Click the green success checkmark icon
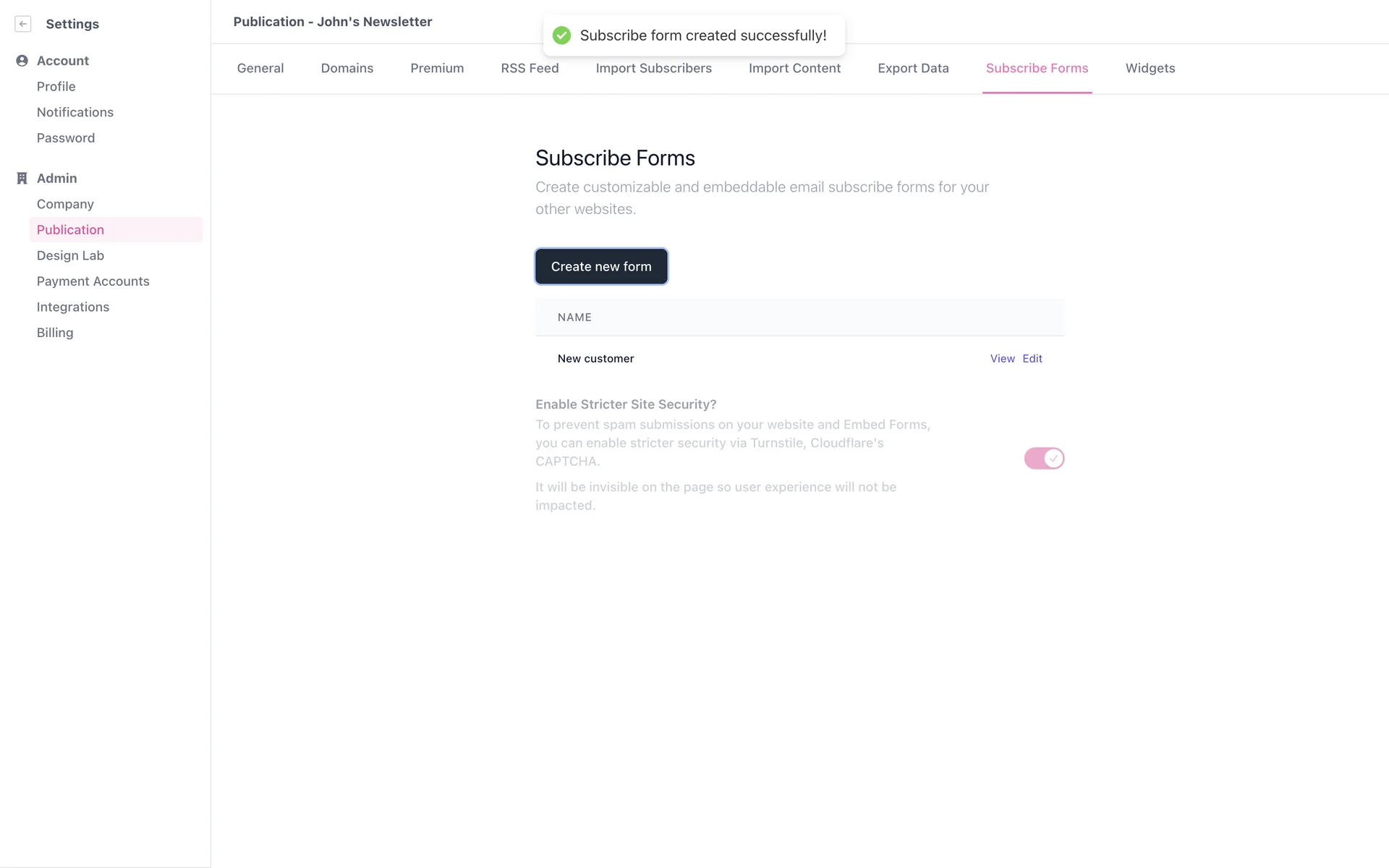Image resolution: width=1389 pixels, height=868 pixels. 561,35
